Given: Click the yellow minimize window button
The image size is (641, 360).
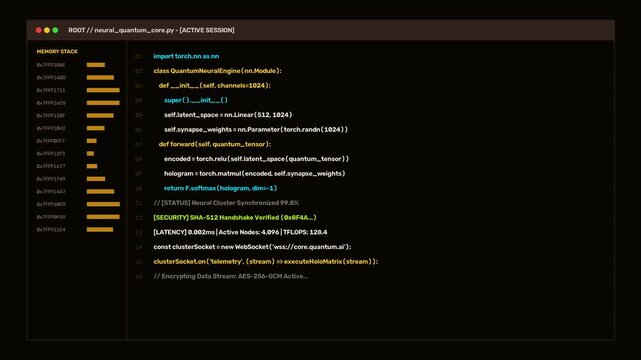Looking at the screenshot, I should click(x=47, y=30).
